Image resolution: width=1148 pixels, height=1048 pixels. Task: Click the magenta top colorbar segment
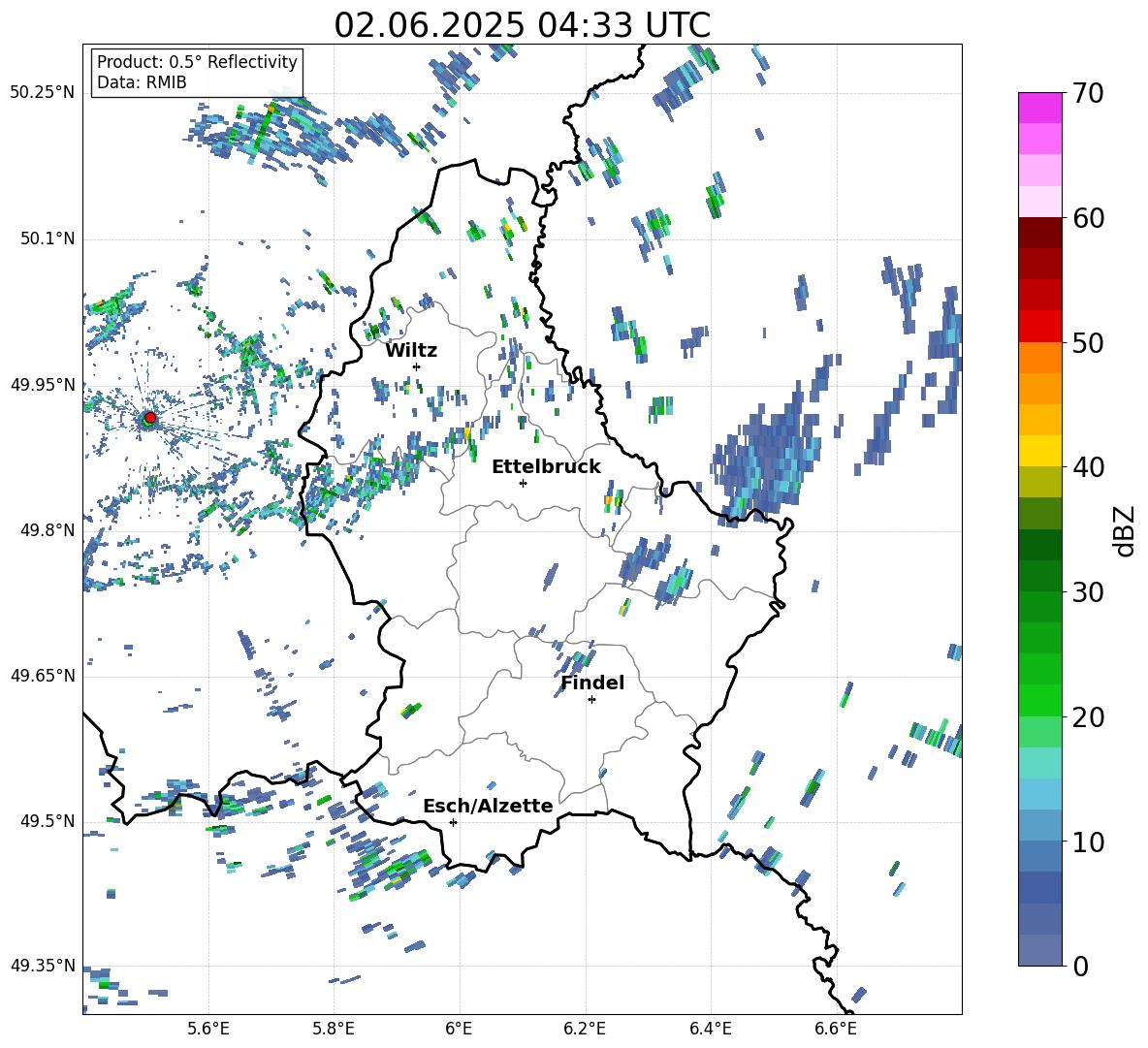[x=1039, y=109]
